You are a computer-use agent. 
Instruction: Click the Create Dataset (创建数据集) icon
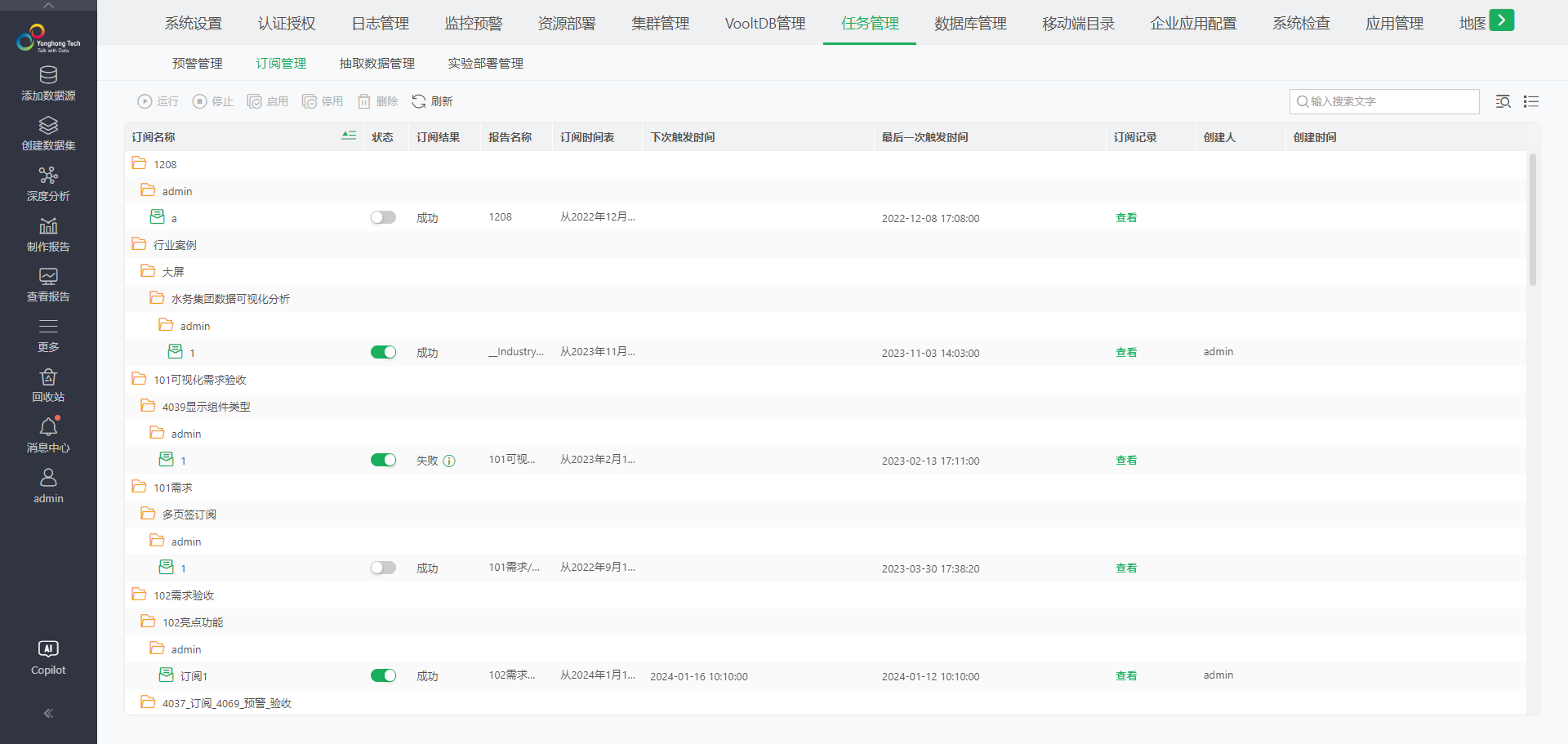pyautogui.click(x=48, y=126)
